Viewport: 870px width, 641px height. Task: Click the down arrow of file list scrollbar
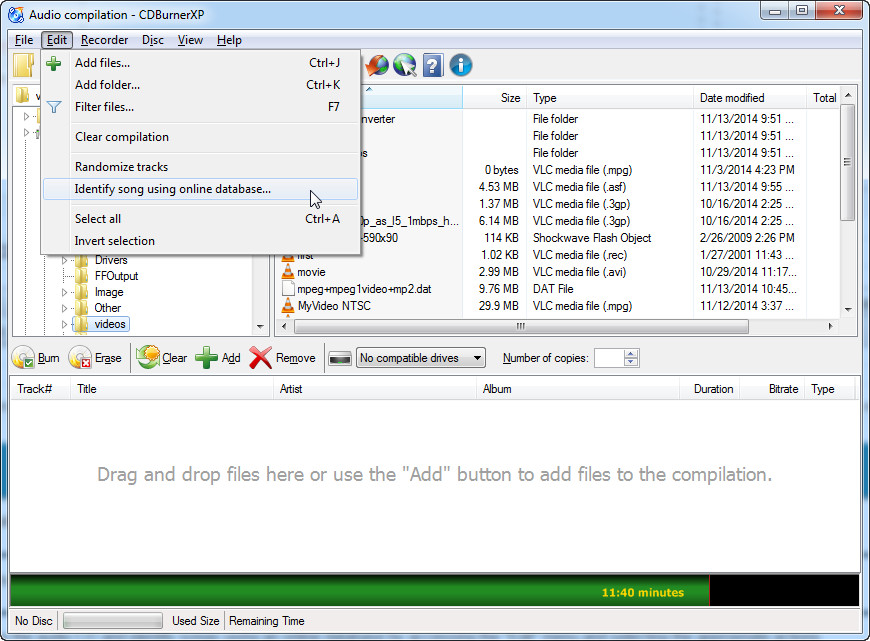coord(848,309)
